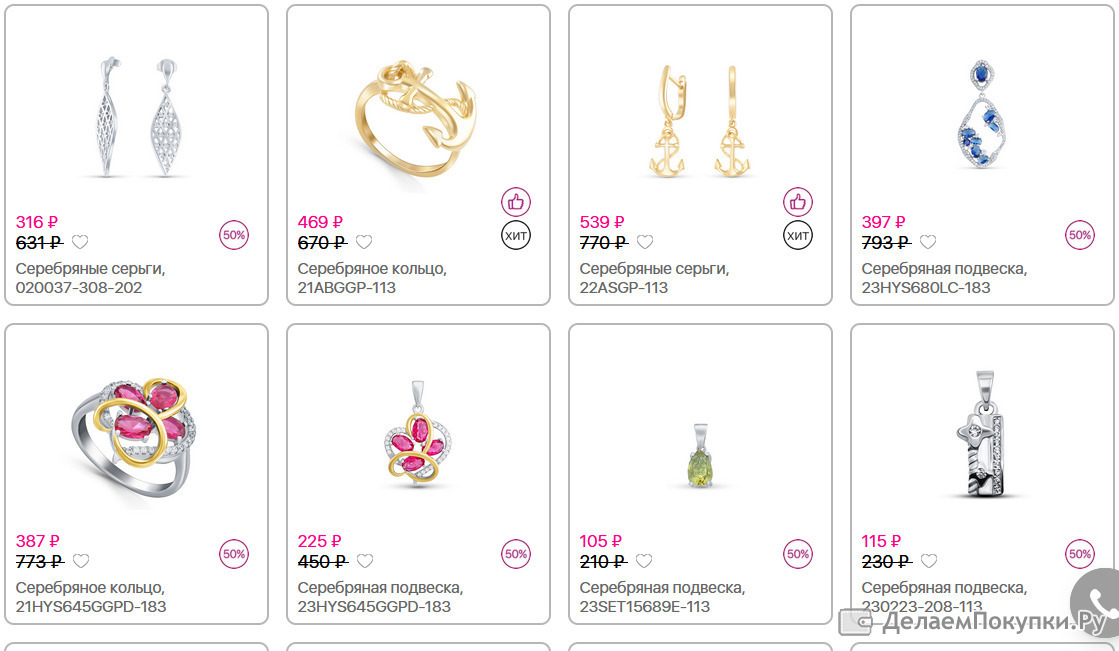Click heart icon beside 210 ₽ green pendant
The width and height of the screenshot is (1119, 651).
[644, 561]
